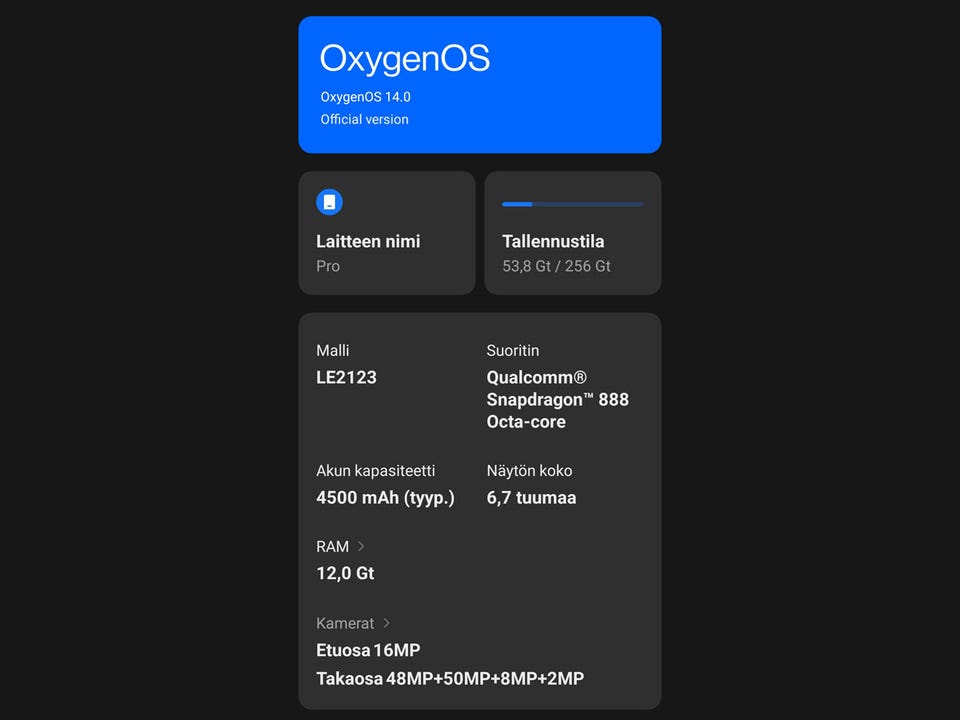Expand RAM details via its chevron
The width and height of the screenshot is (960, 720).
(361, 546)
